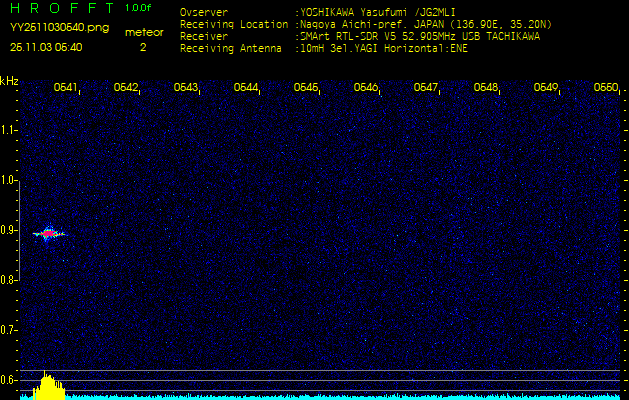Click the "Ovserver" field label
The height and width of the screenshot is (400, 629).
pos(204,12)
